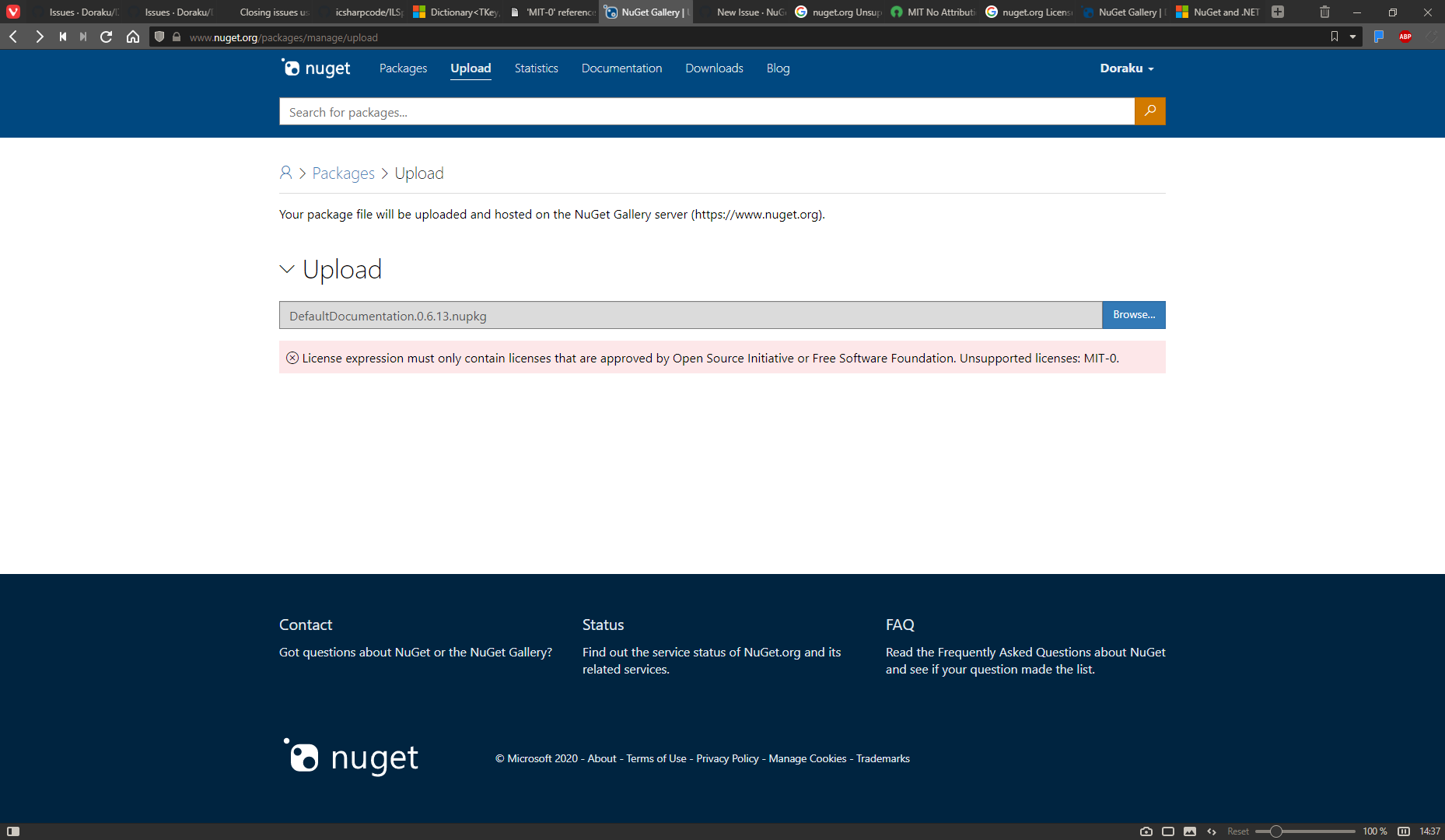1445x840 pixels.
Task: Click the user profile breadcrumb icon
Action: coord(286,173)
